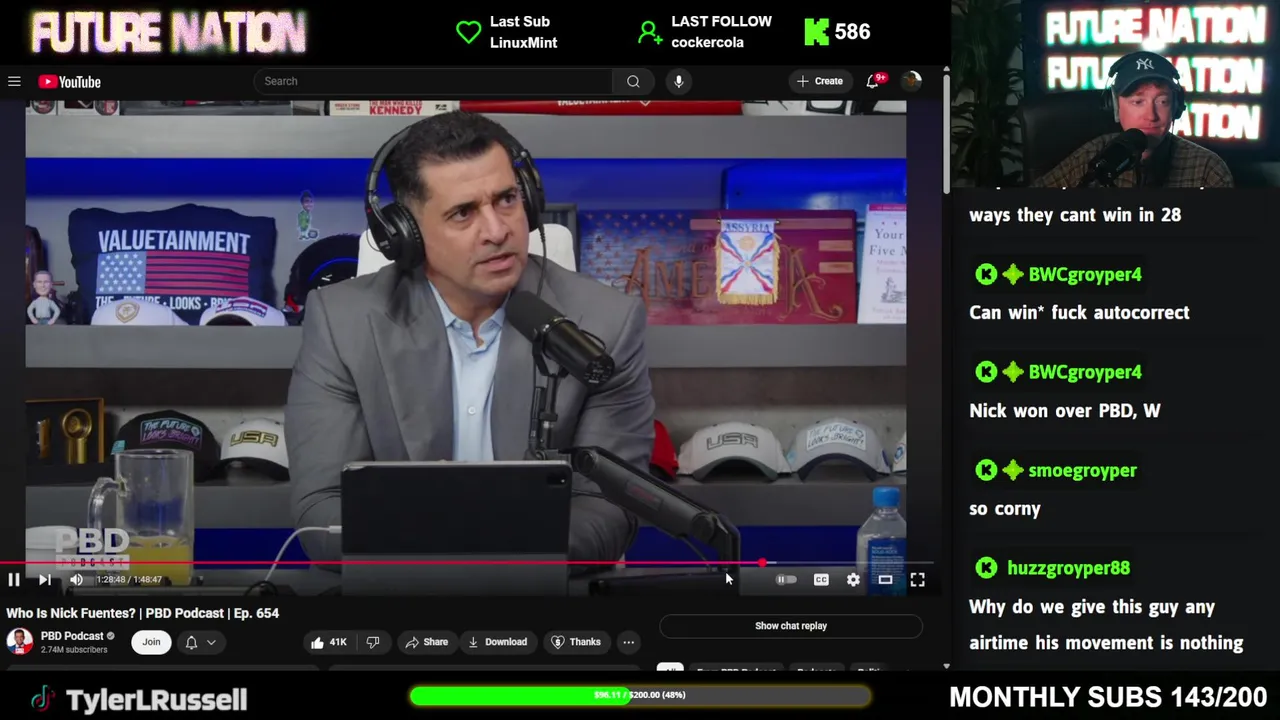
Task: Show chat replay
Action: click(791, 626)
